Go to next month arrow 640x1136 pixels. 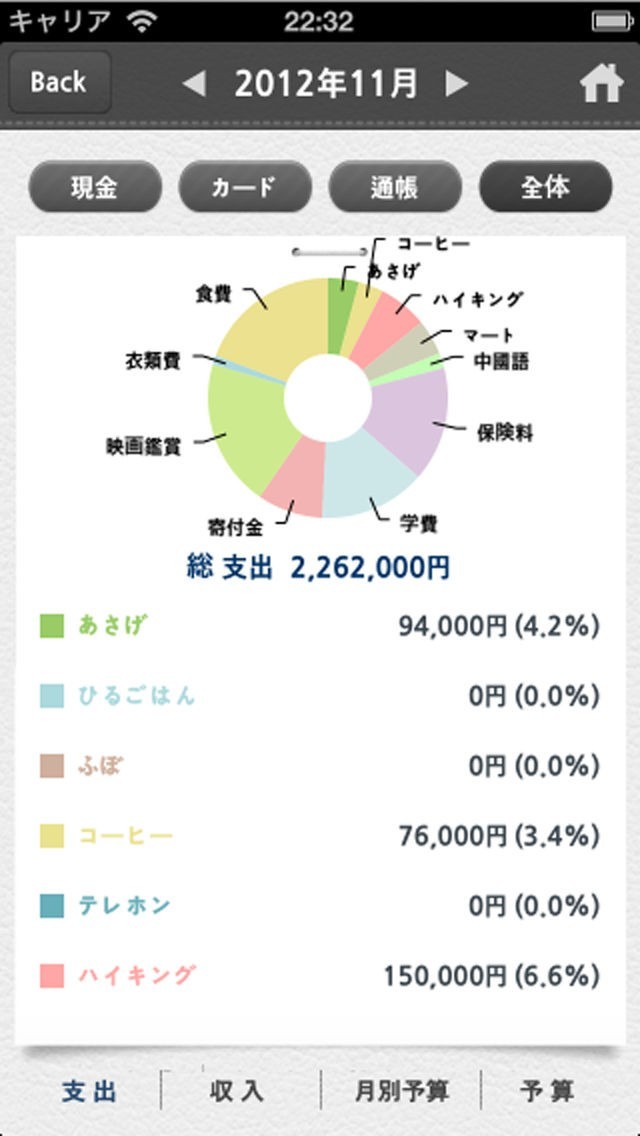[x=456, y=84]
